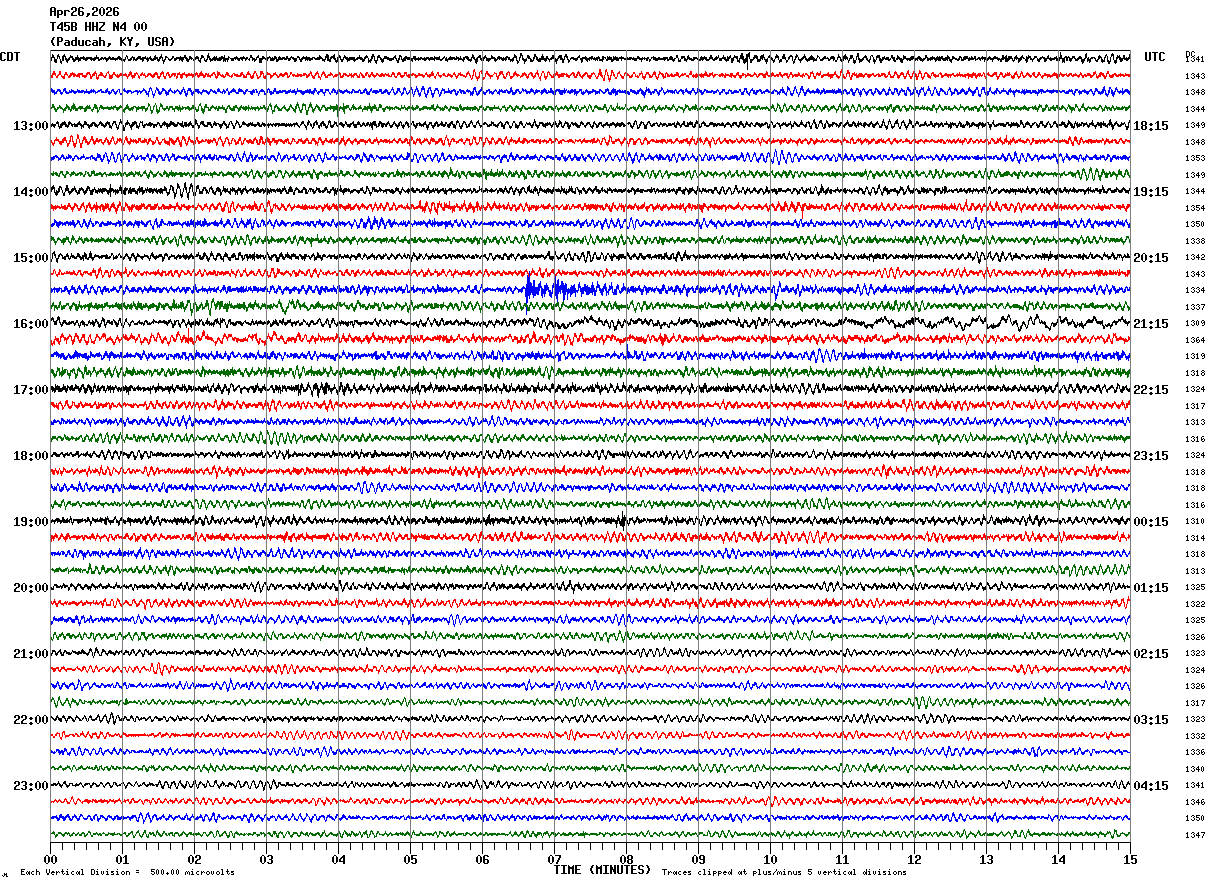Click the 22:00 CDT time label
This screenshot has width=1210, height=886.
[x=31, y=720]
